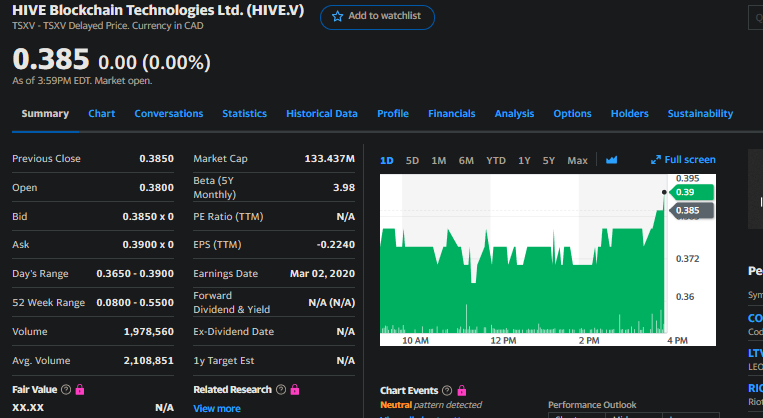Open the chart type area icon

point(612,160)
